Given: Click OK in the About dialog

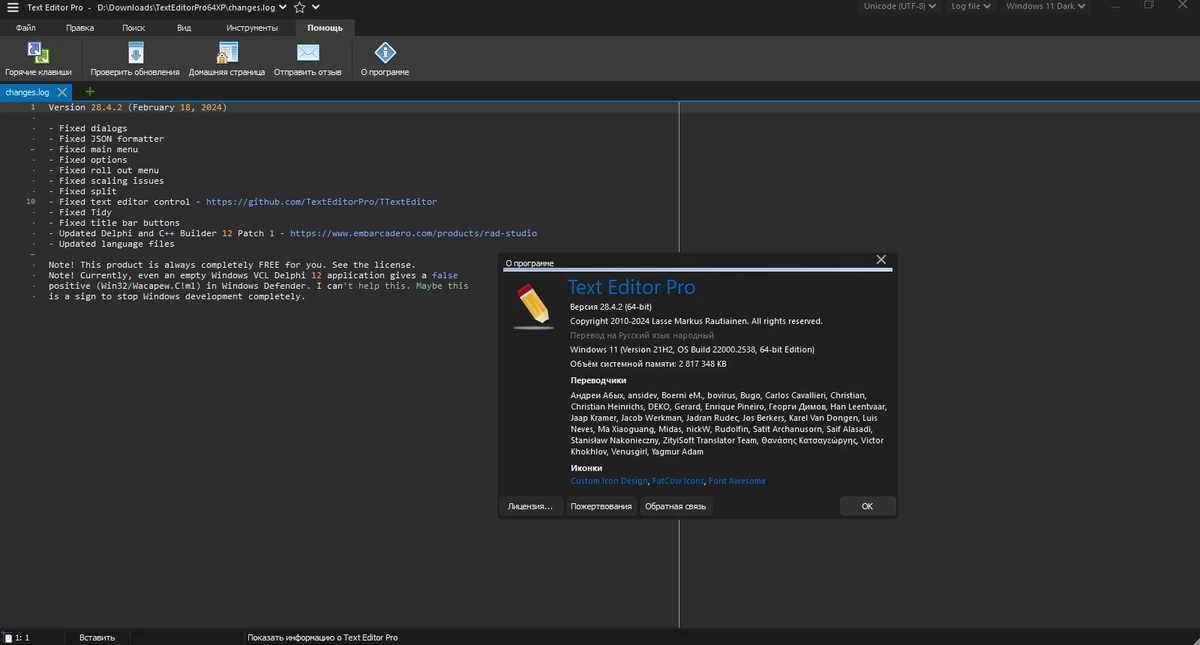Looking at the screenshot, I should point(867,506).
